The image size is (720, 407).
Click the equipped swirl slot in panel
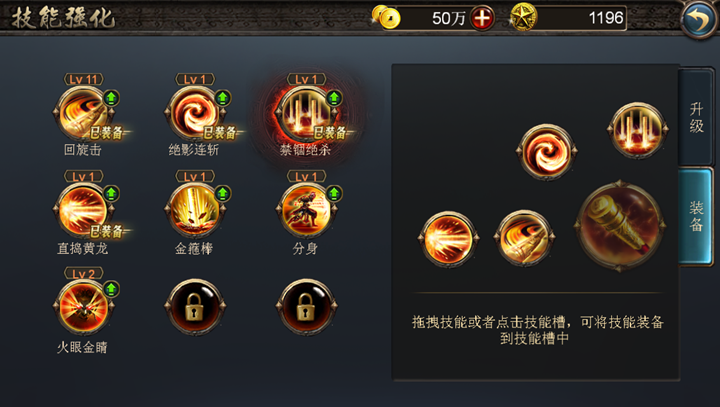click(546, 152)
